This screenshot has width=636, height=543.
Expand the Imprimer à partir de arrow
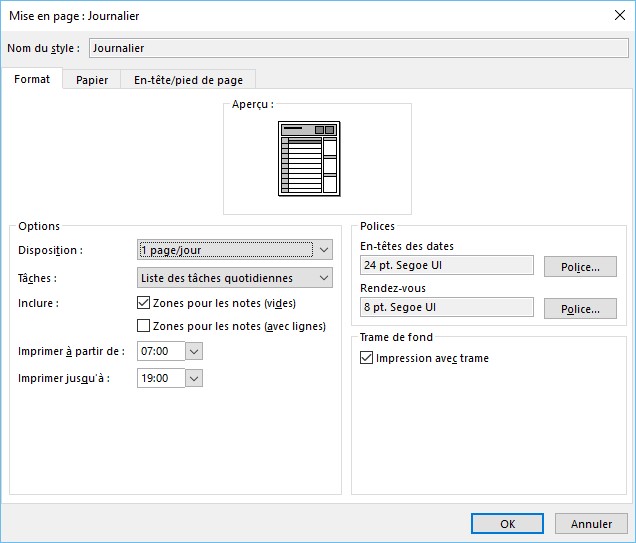194,351
